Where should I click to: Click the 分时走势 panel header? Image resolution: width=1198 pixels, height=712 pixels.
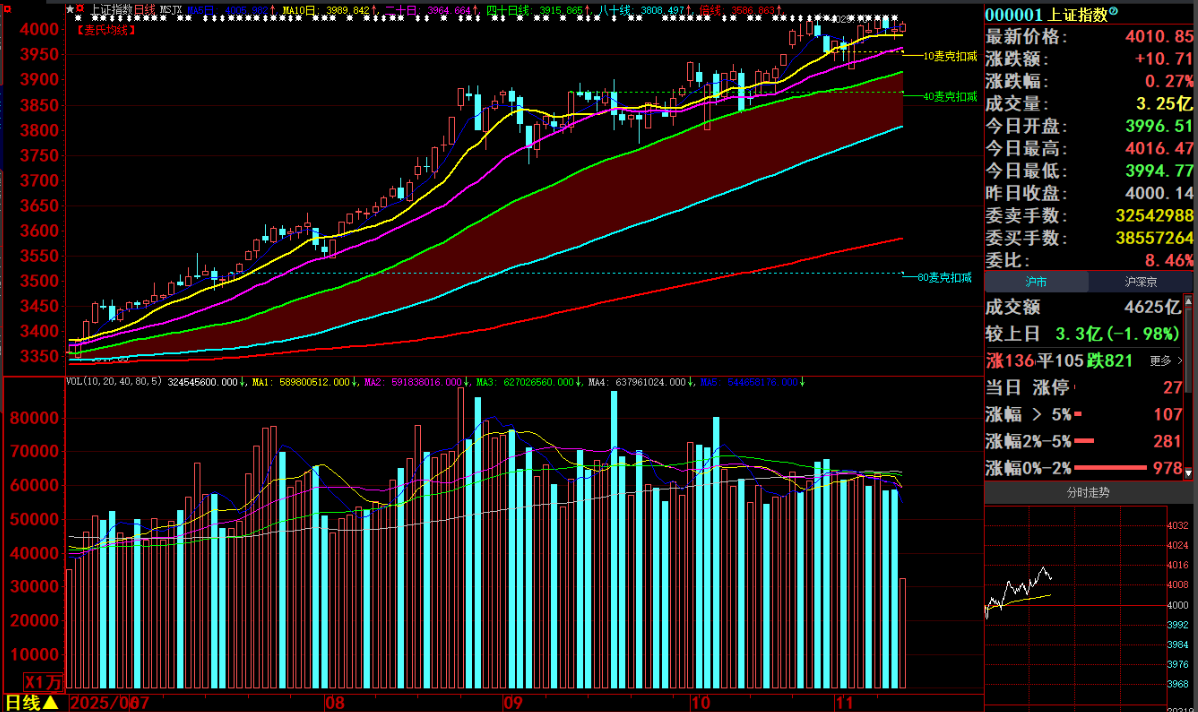[x=1086, y=492]
